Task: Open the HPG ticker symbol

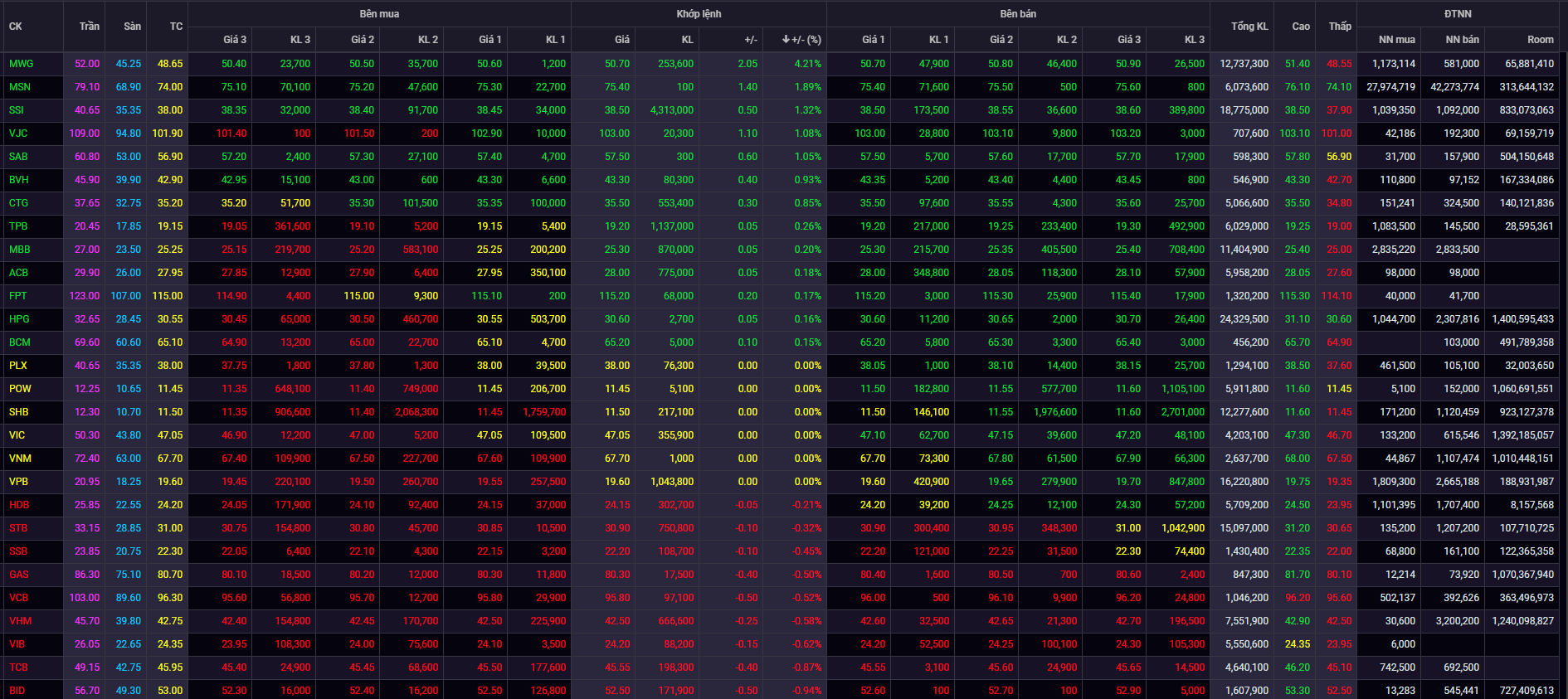Action: [x=19, y=319]
